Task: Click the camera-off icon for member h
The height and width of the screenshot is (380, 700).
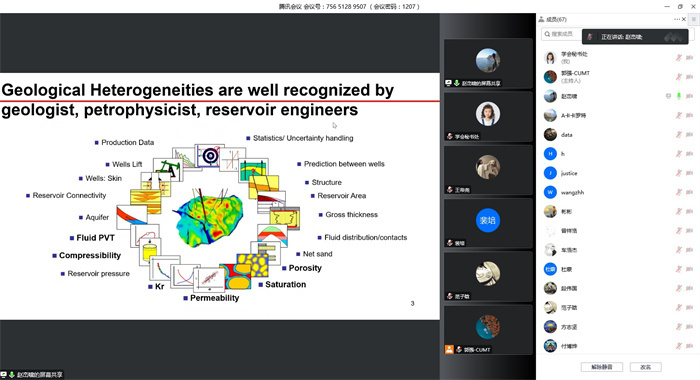Action: [x=690, y=154]
